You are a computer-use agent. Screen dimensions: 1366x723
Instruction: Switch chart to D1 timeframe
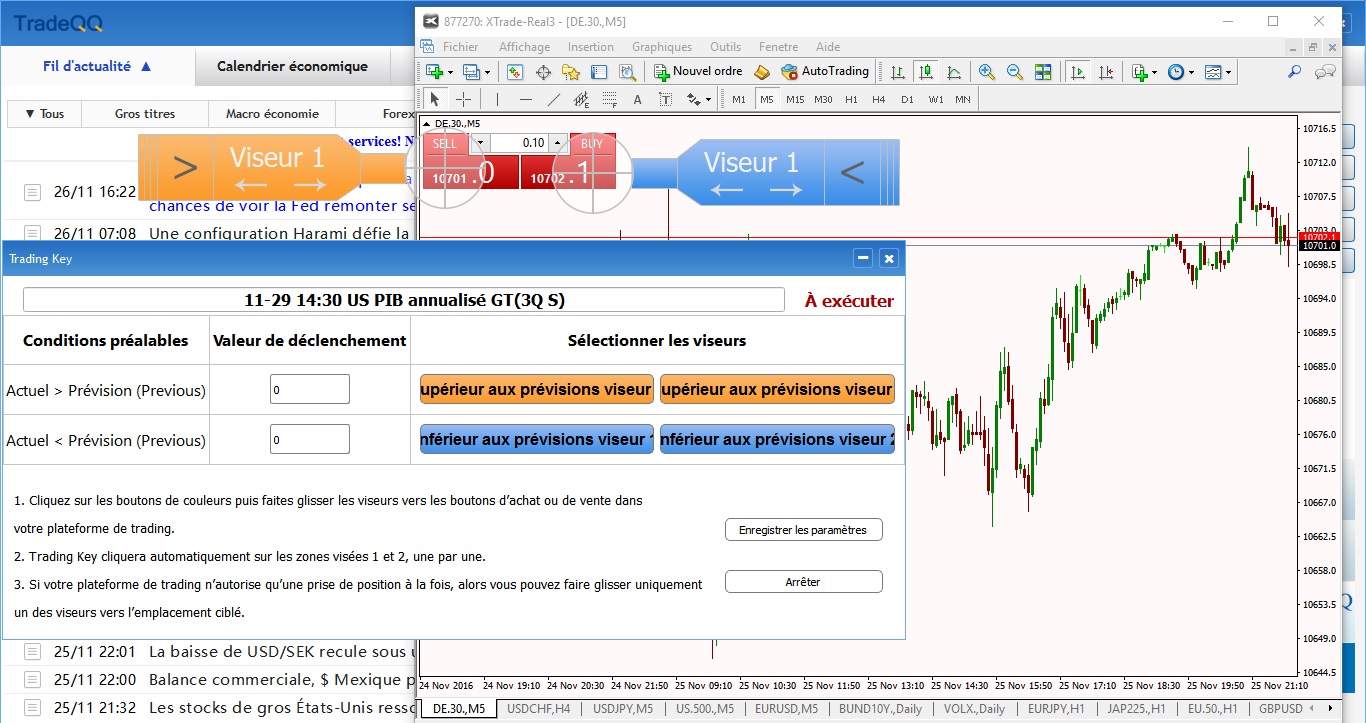point(907,99)
